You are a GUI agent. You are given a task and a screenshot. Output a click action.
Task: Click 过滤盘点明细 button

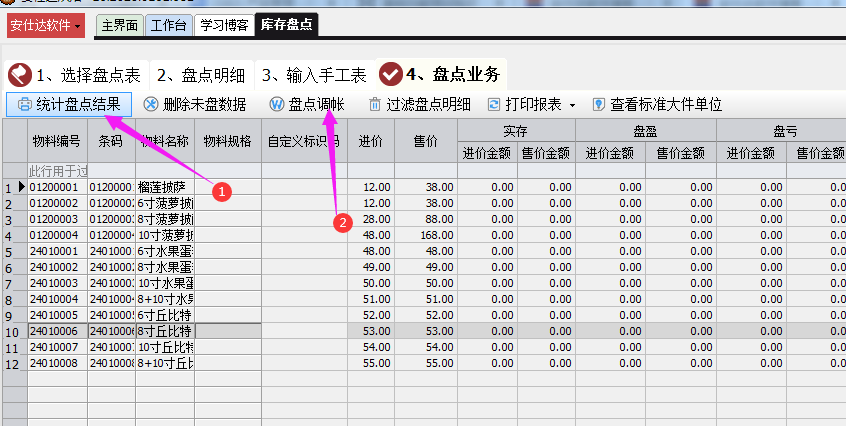click(420, 104)
